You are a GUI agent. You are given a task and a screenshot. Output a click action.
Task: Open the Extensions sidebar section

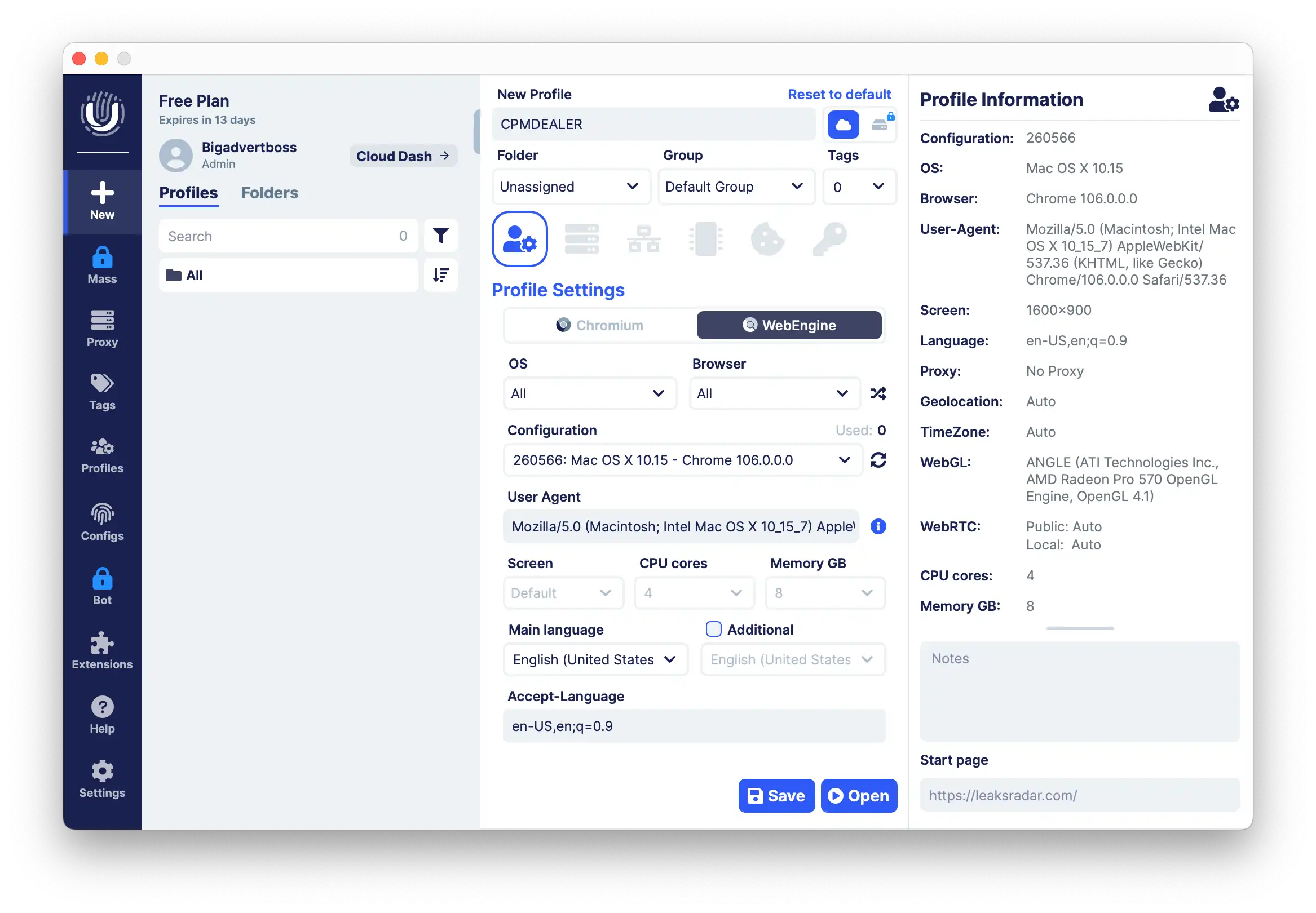coord(102,650)
